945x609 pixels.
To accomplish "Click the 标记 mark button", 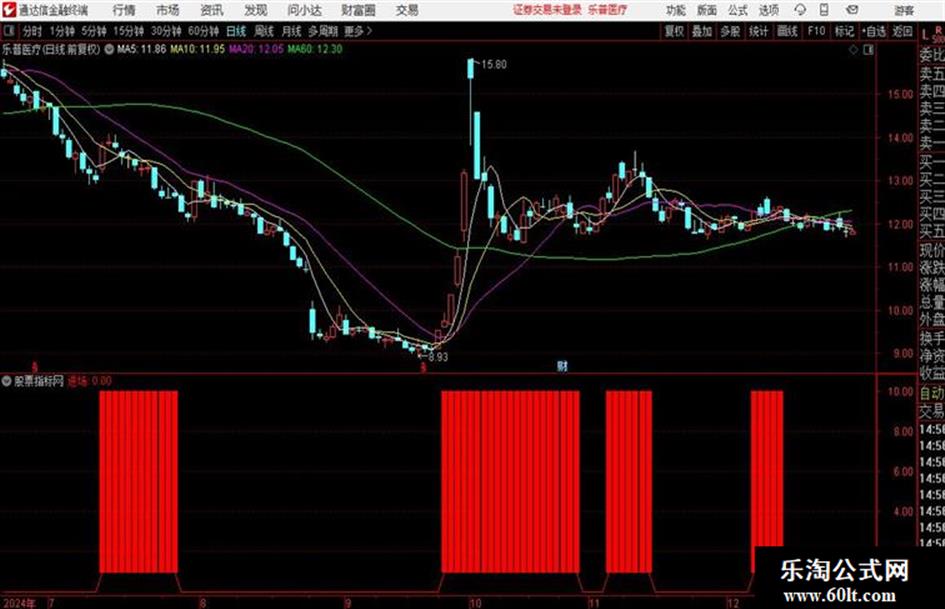I will point(844,31).
